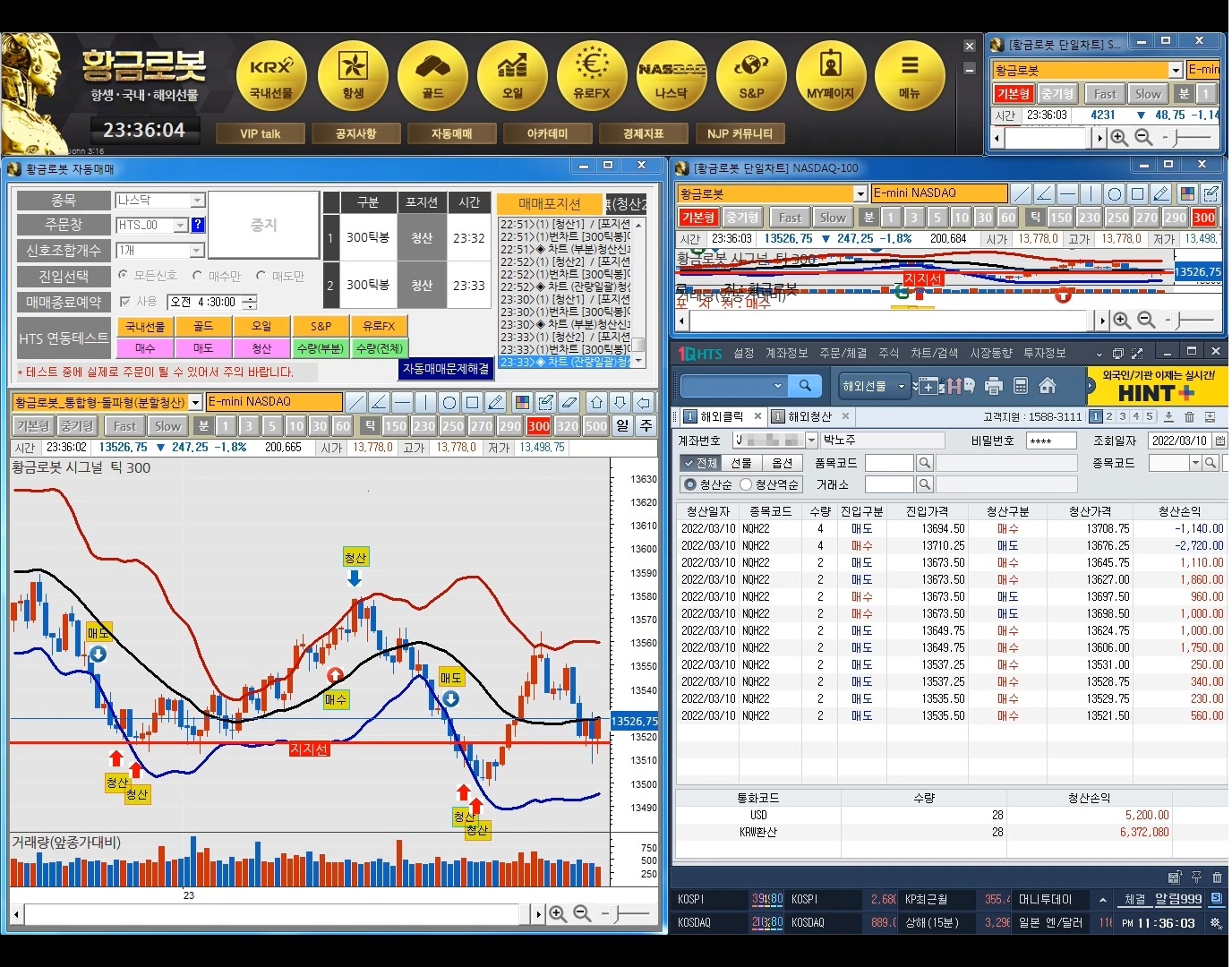This screenshot has width=1232, height=967.
Task: Expand the 계좌번호 account dropdown
Action: coord(811,440)
